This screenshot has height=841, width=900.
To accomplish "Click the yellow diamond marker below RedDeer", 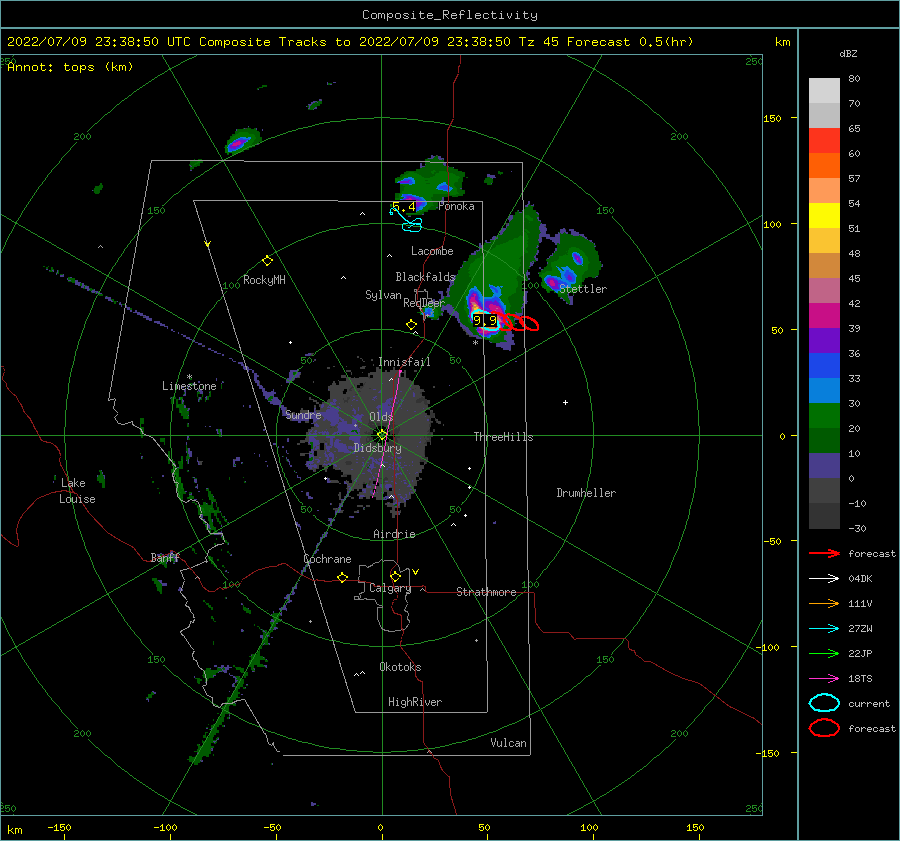I will 412,325.
